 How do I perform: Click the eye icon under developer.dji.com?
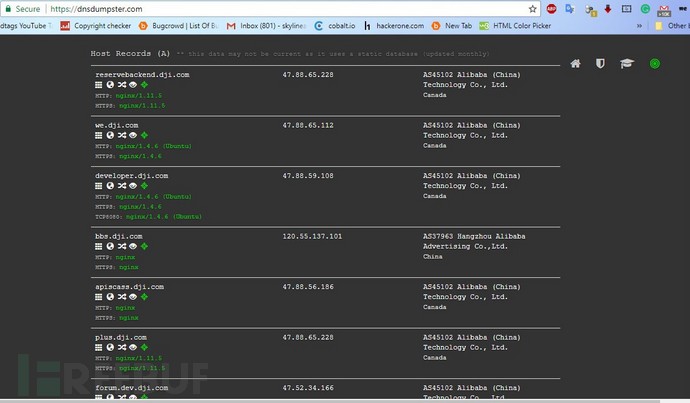133,186
